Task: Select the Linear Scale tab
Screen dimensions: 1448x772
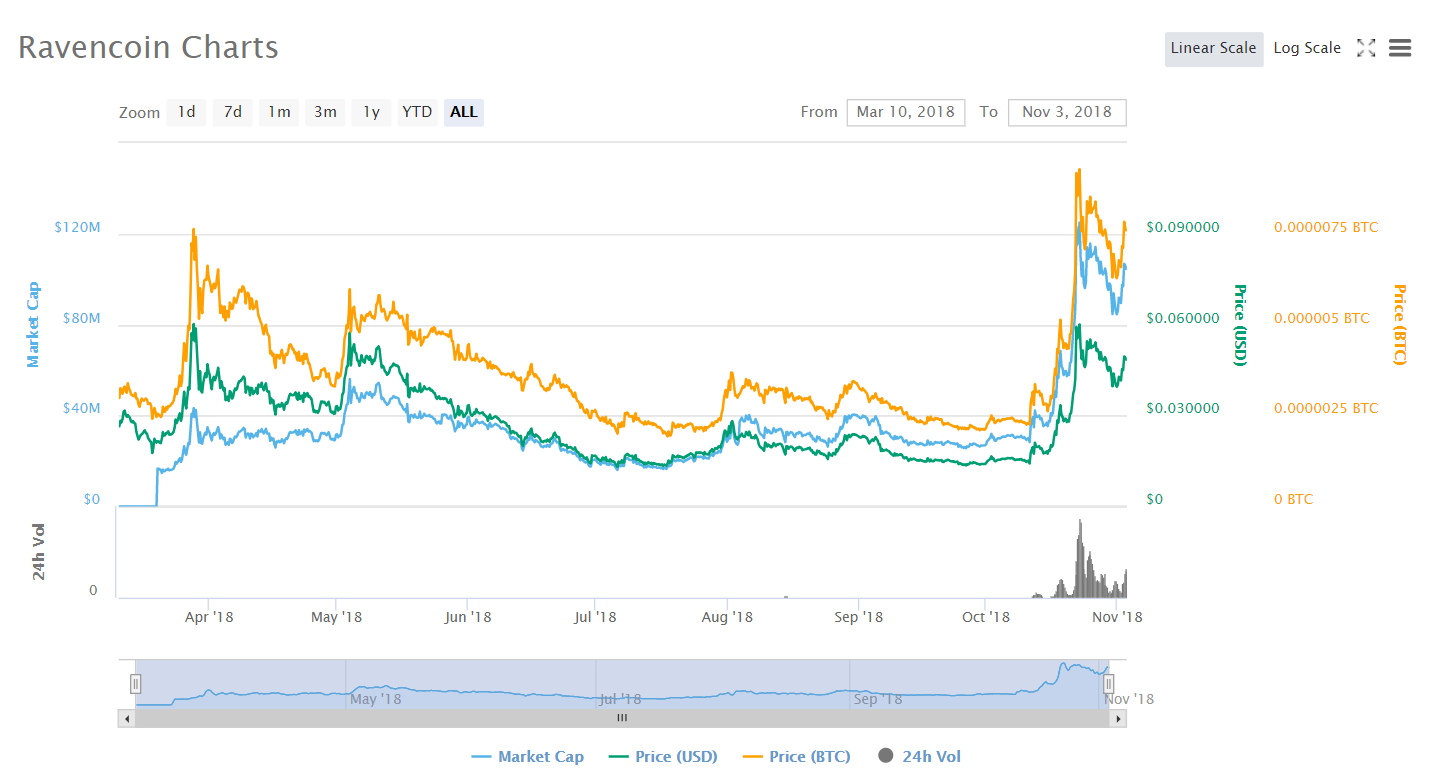Action: tap(1213, 47)
